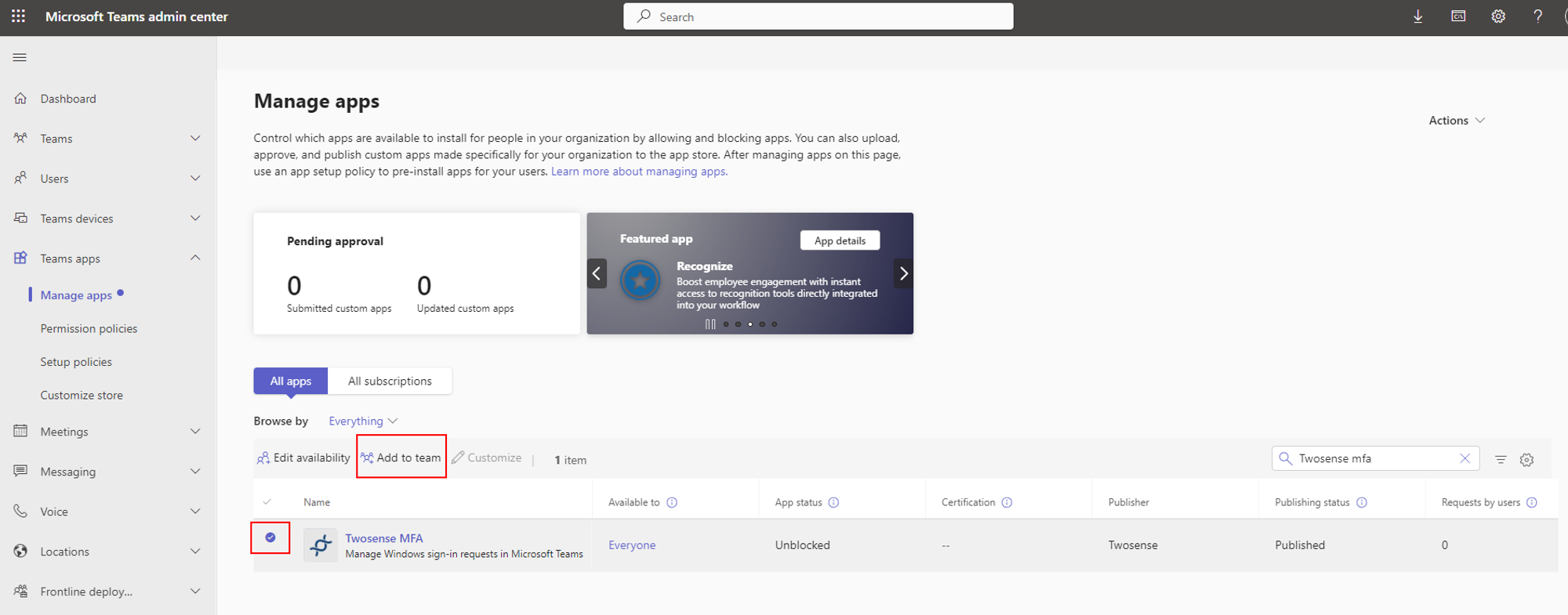This screenshot has width=1568, height=615.
Task: Toggle the select-all checkmark in table header
Action: click(x=267, y=502)
